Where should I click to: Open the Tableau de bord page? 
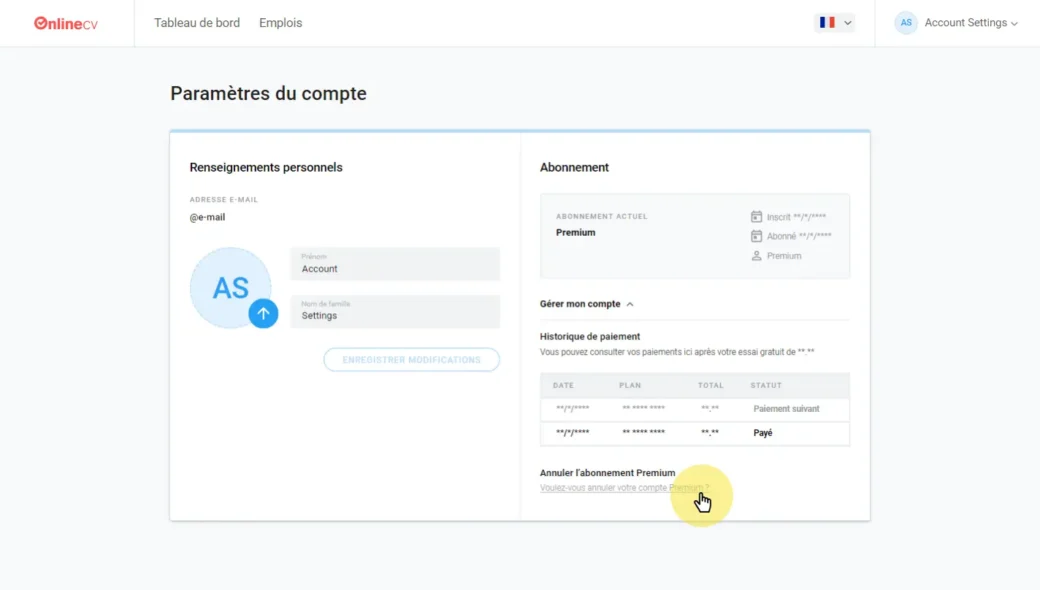tap(197, 23)
